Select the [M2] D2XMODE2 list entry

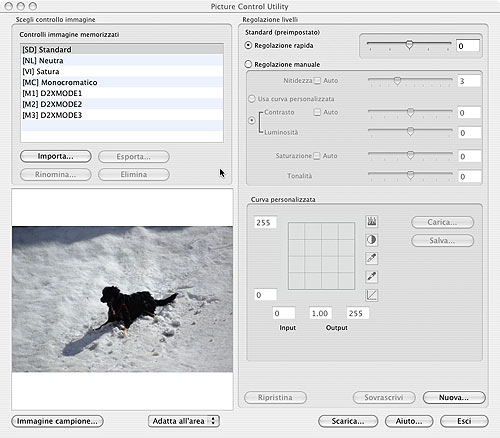click(122, 104)
